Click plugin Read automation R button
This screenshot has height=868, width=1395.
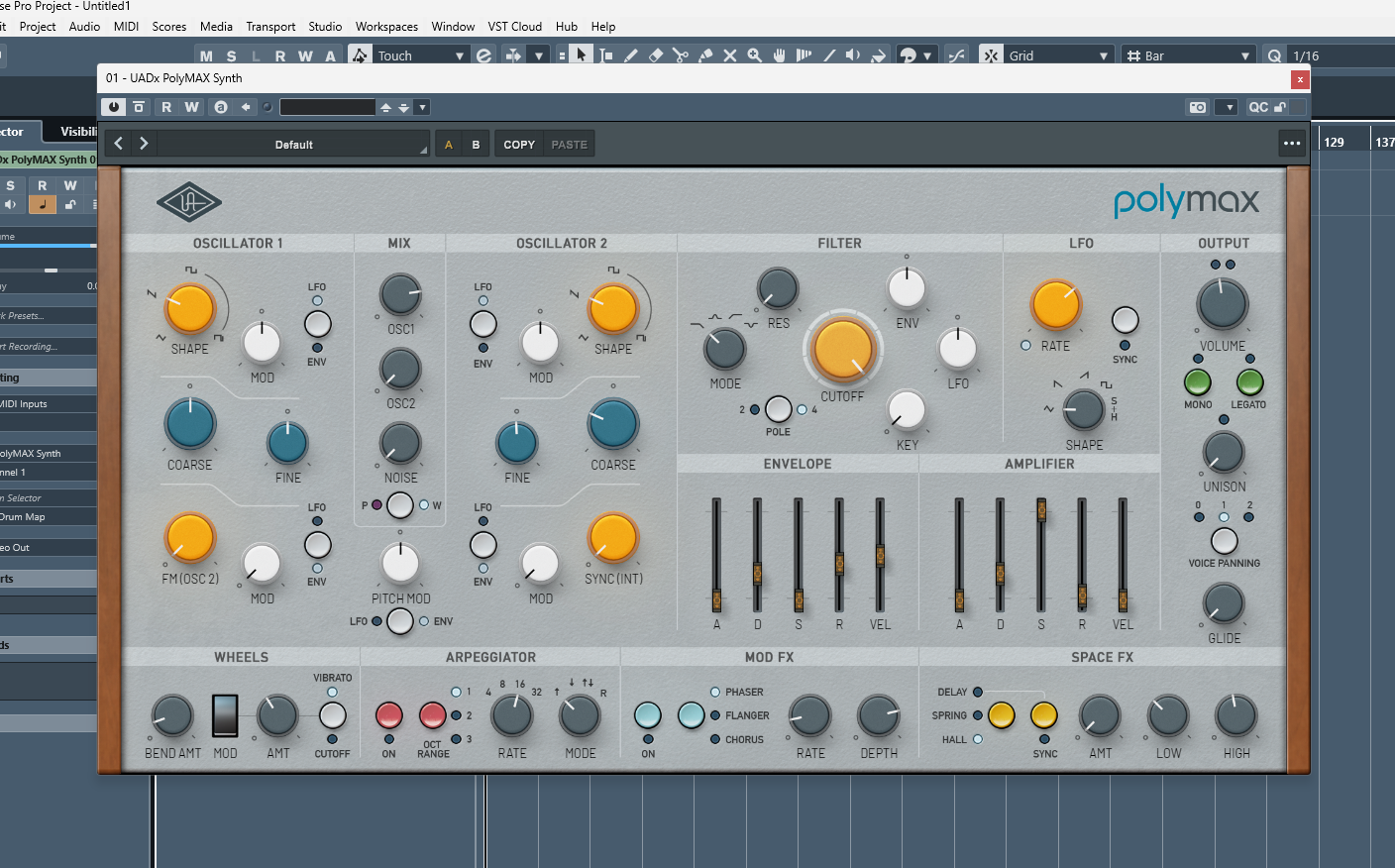click(166, 107)
